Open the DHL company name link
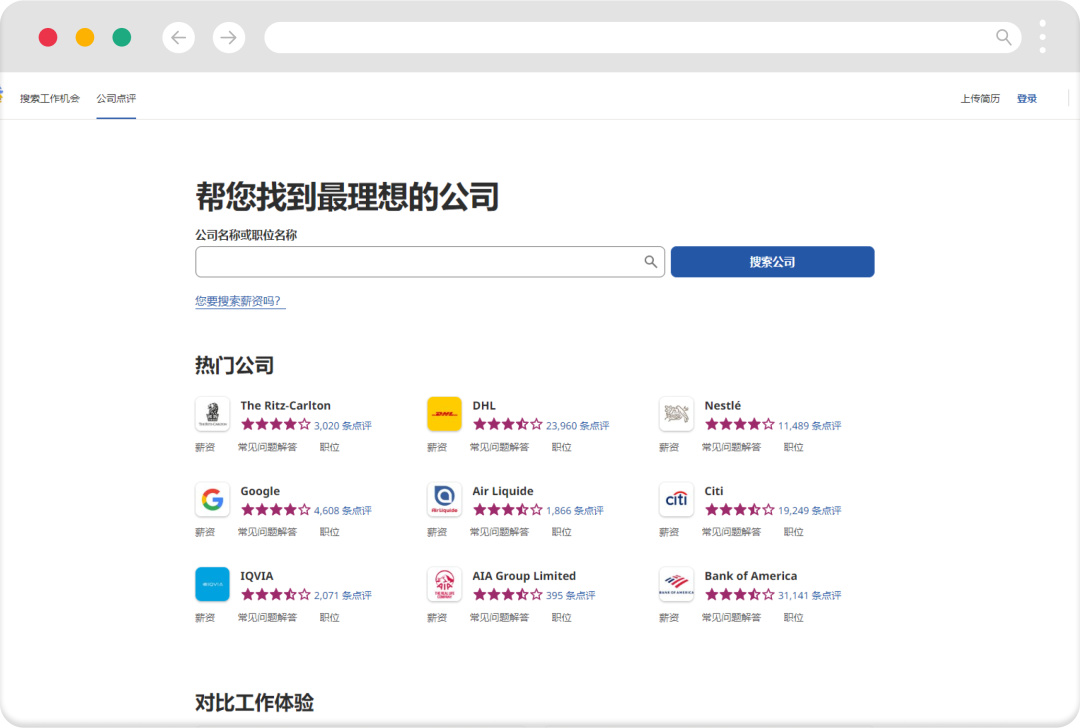Image resolution: width=1080 pixels, height=728 pixels. point(484,406)
